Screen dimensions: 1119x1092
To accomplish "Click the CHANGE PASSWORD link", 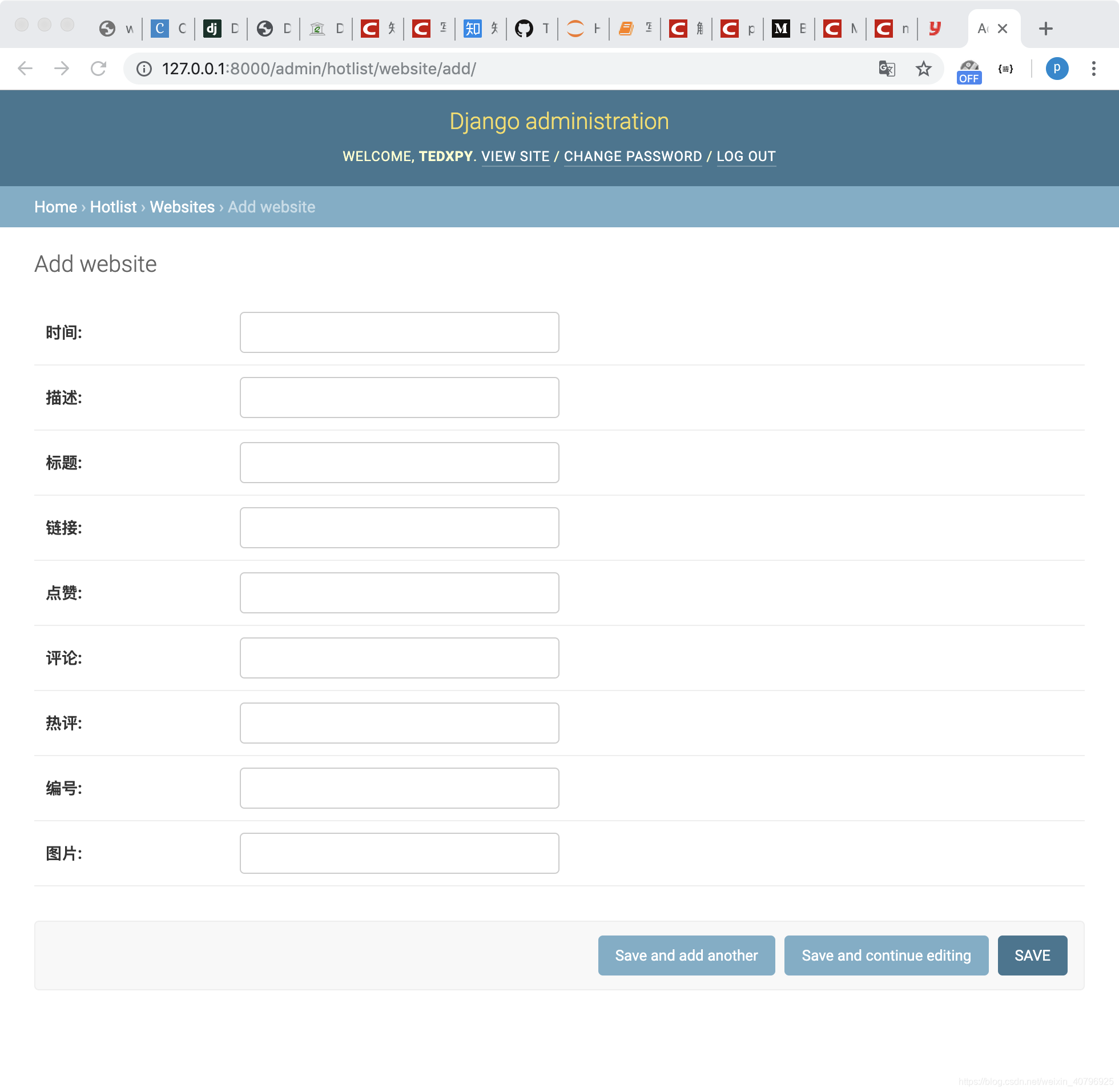I will click(633, 156).
